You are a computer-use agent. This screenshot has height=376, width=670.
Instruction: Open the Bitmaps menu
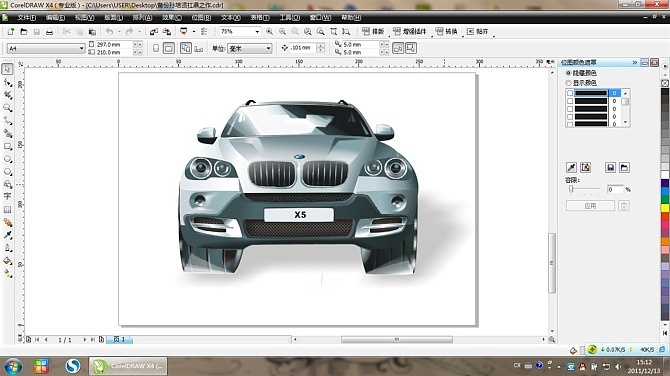pyautogui.click(x=201, y=18)
